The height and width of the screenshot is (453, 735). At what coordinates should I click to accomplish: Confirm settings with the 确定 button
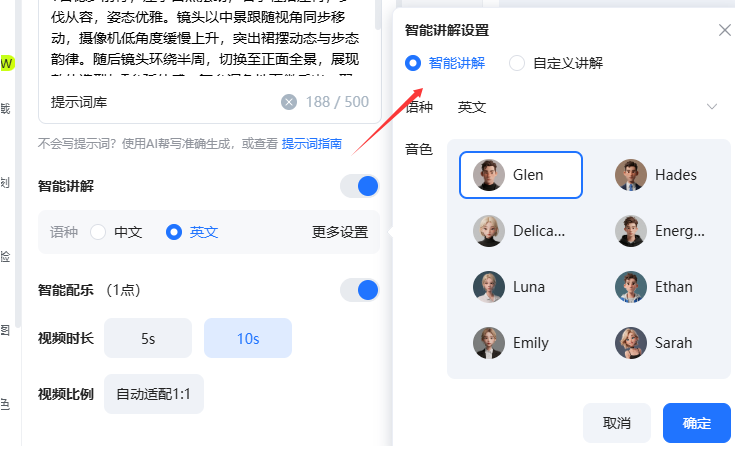click(x=697, y=423)
